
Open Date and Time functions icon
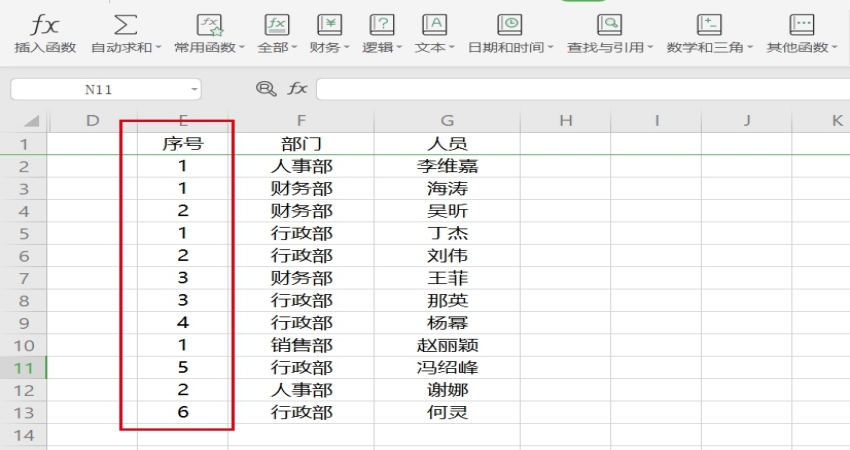tap(510, 24)
